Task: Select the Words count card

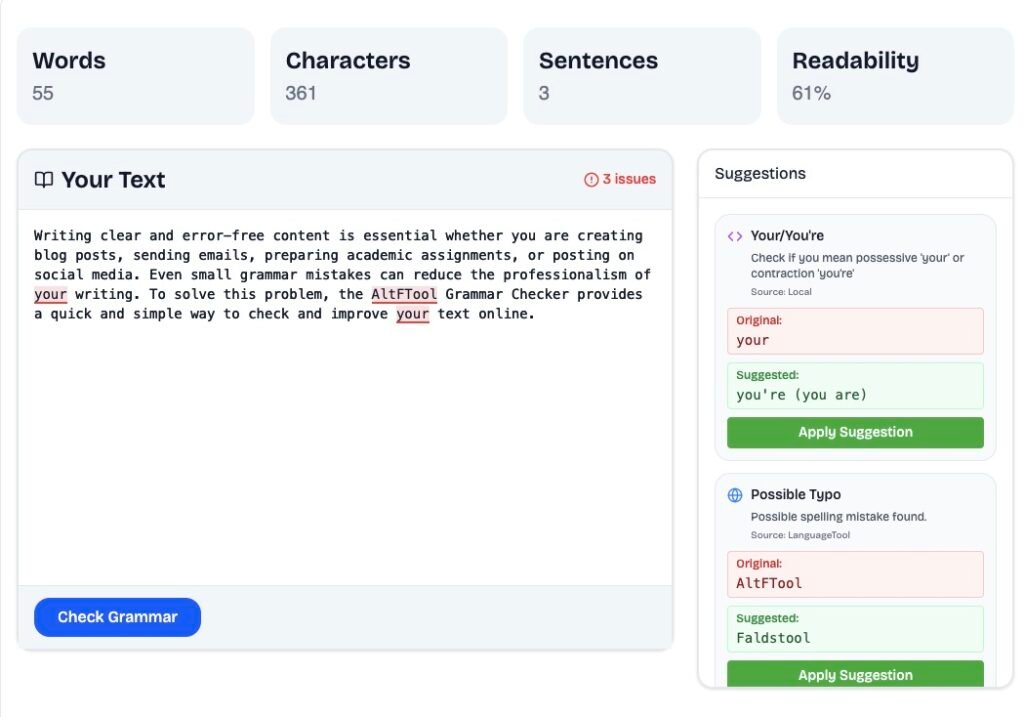Action: [x=136, y=76]
